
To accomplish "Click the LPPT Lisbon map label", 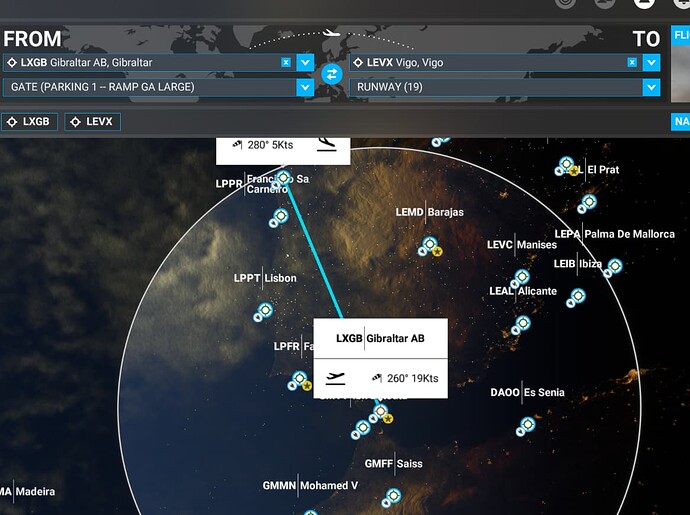I will [265, 278].
